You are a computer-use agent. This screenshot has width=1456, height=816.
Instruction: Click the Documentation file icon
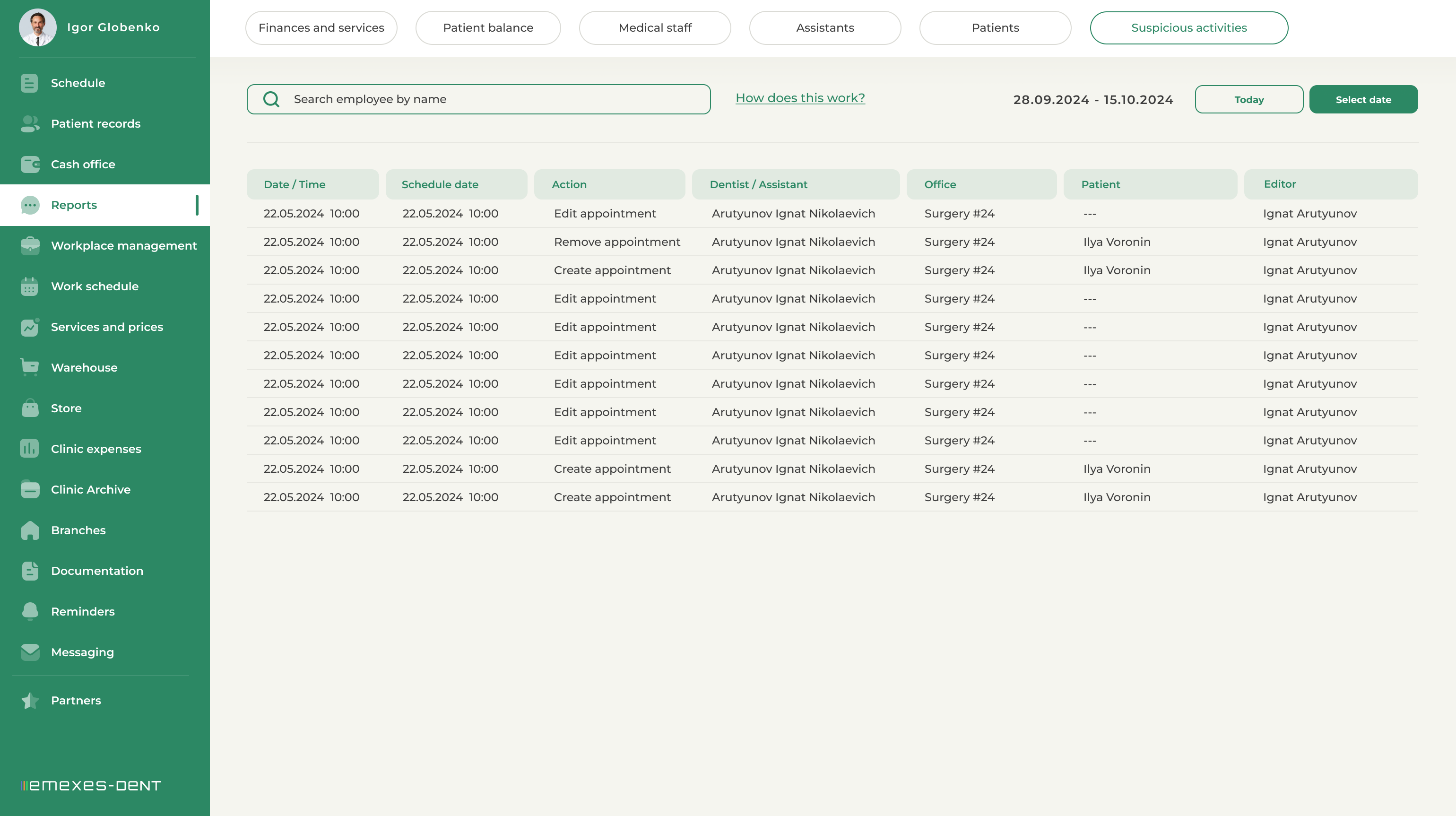pos(29,571)
